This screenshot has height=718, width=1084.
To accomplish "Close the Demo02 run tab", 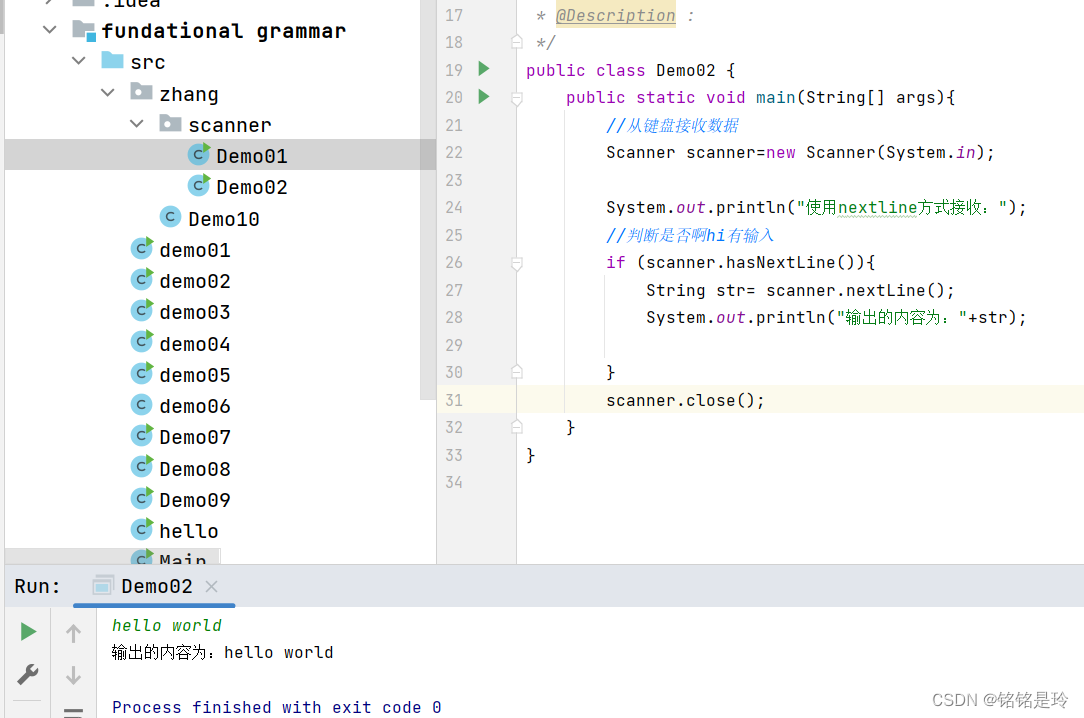I will [x=212, y=587].
